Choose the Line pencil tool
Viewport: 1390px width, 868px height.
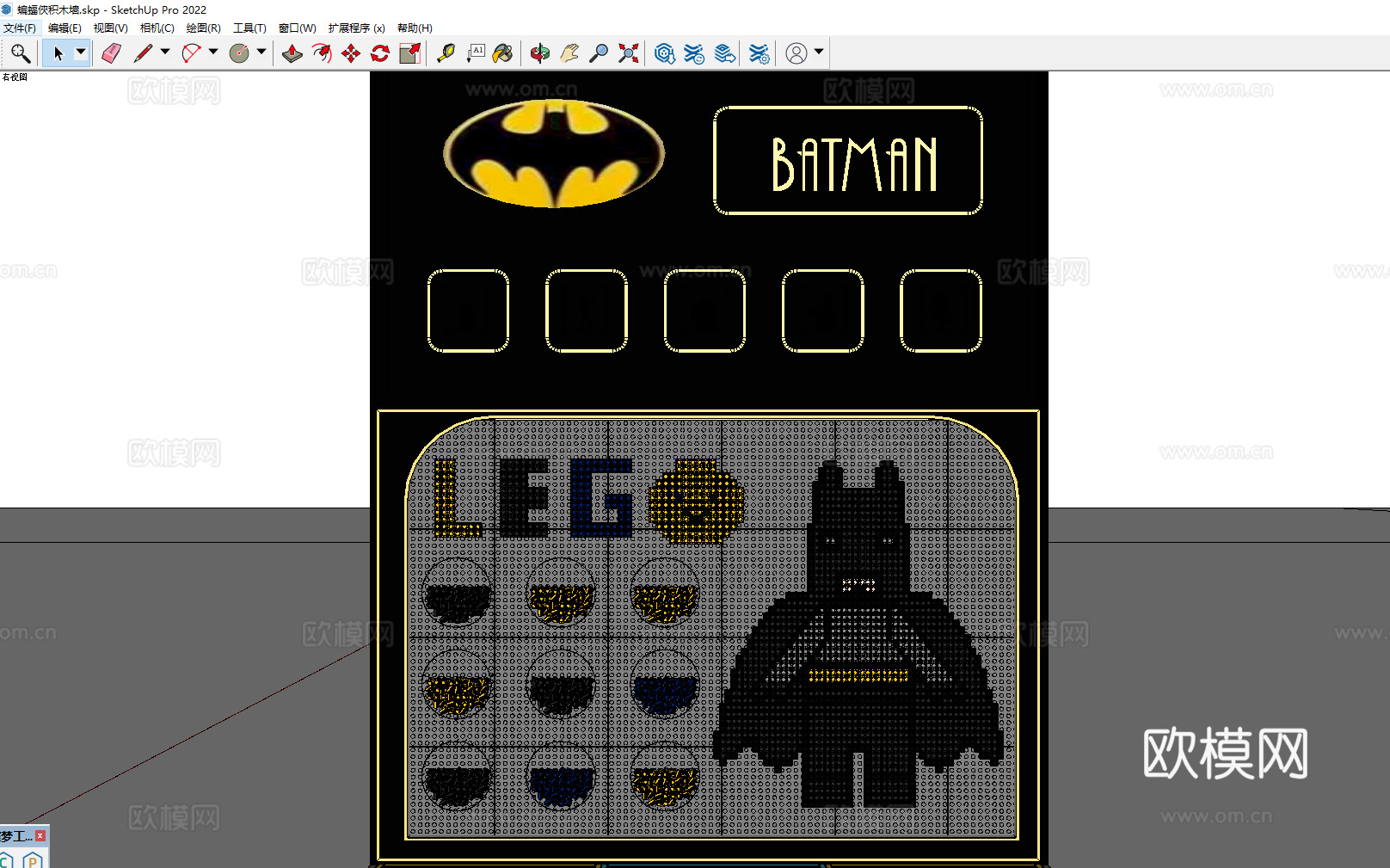pyautogui.click(x=143, y=53)
